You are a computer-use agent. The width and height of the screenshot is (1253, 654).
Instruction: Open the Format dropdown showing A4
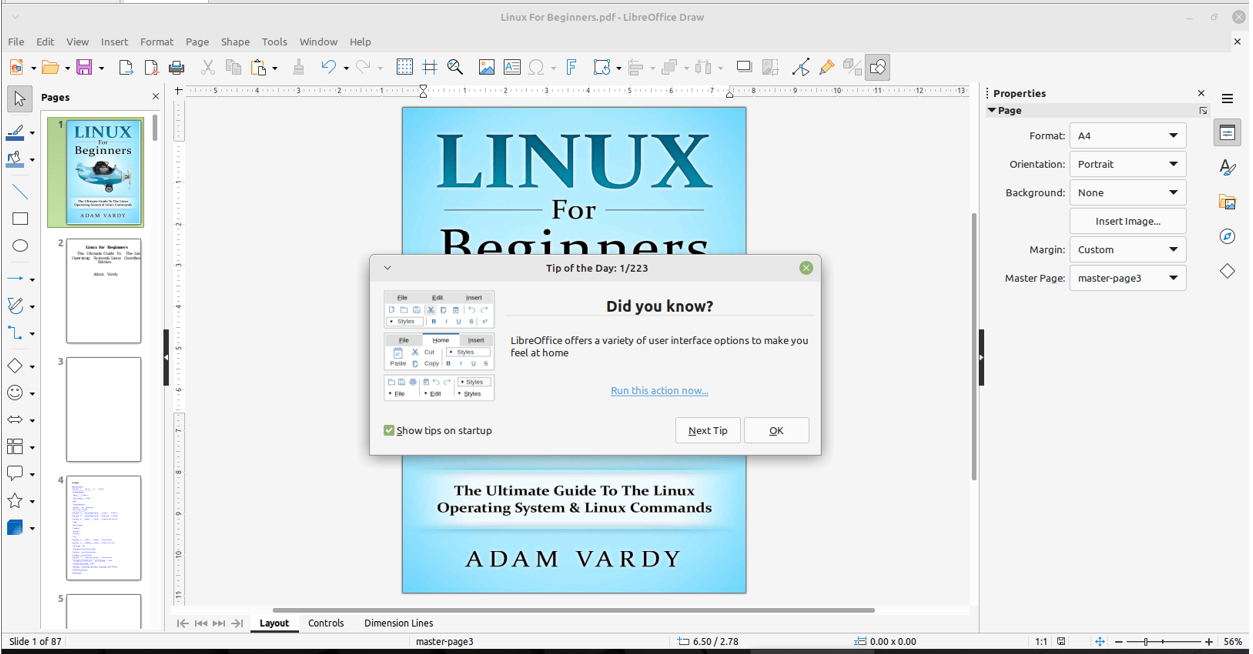1128,135
